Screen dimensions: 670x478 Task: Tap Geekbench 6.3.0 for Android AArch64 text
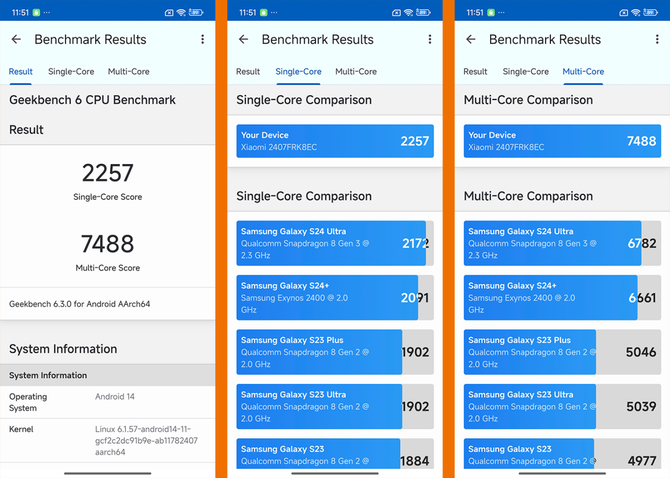[x=79, y=304]
